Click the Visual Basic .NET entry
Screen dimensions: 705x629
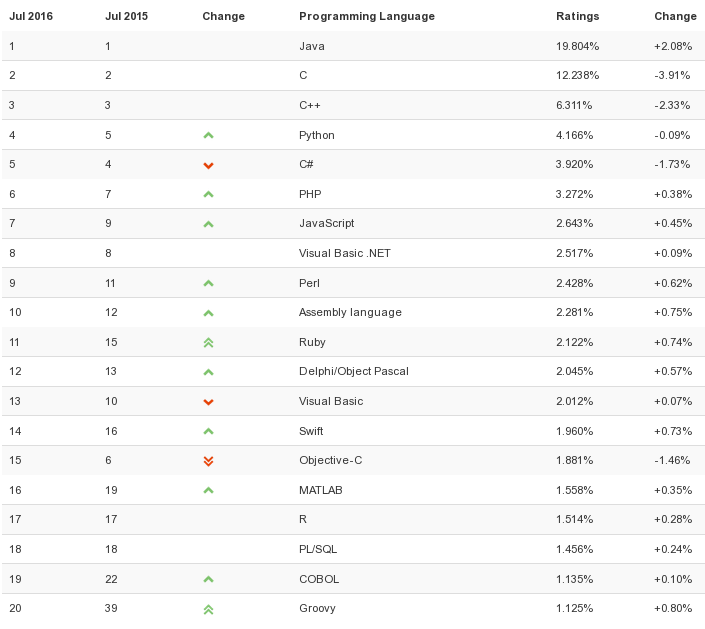point(344,253)
